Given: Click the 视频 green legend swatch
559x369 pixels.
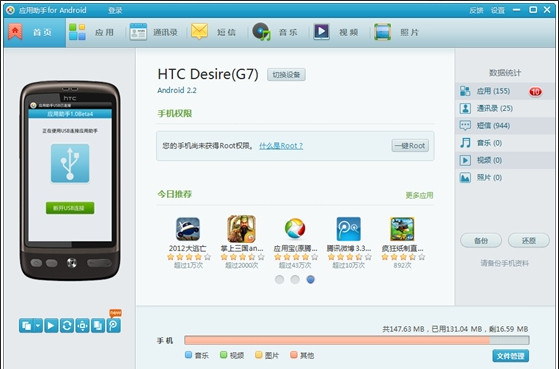Looking at the screenshot, I should (x=224, y=355).
